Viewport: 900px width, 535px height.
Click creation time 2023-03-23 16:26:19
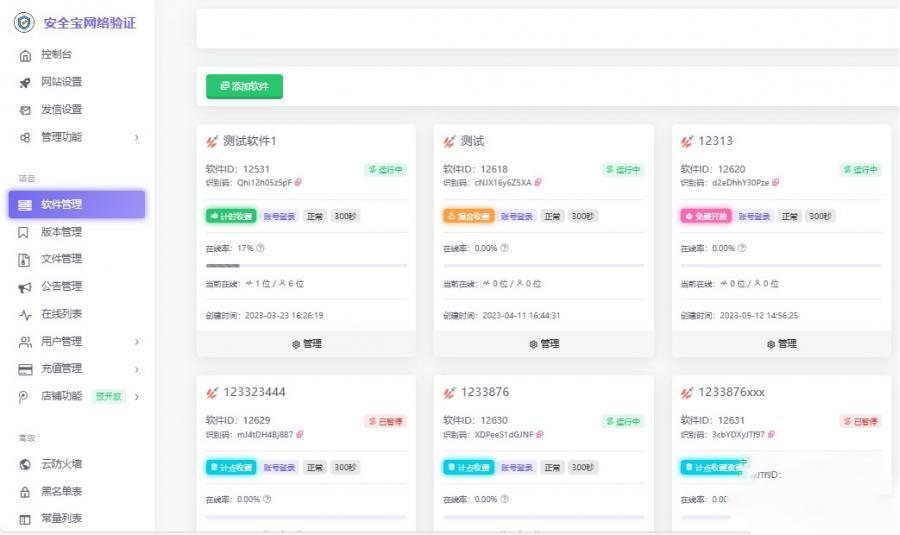click(284, 316)
